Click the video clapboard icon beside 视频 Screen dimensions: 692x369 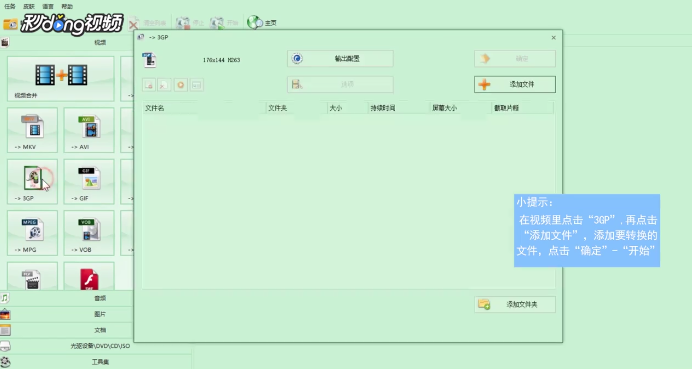[5, 42]
